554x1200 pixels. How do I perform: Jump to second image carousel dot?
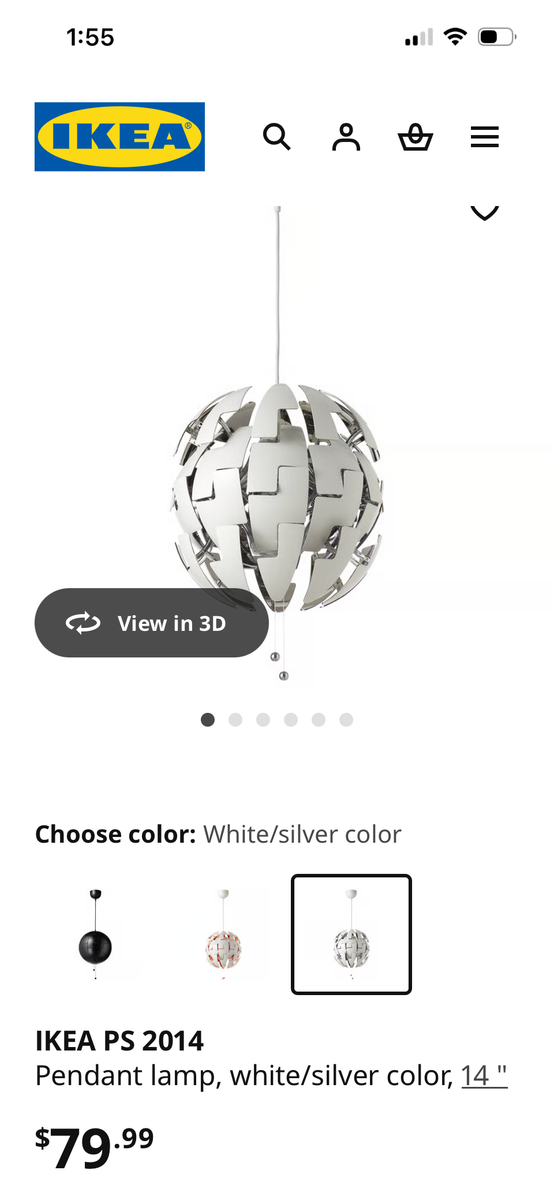pos(235,719)
